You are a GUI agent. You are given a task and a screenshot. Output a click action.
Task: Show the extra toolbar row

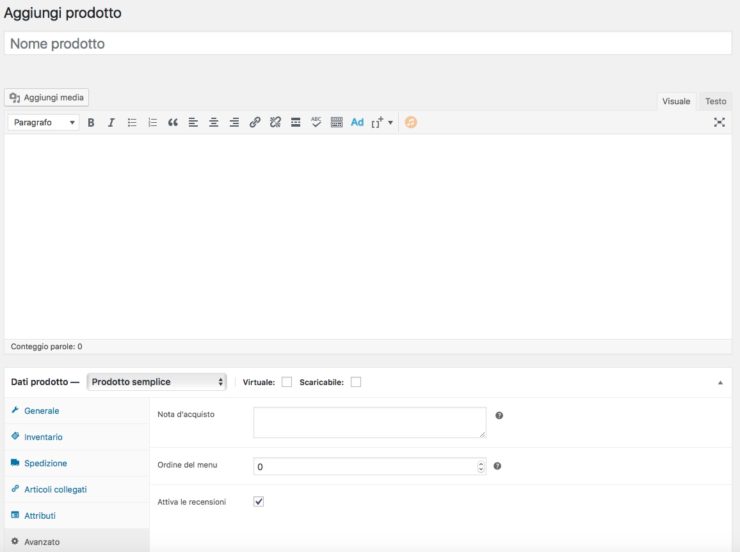(x=336, y=123)
